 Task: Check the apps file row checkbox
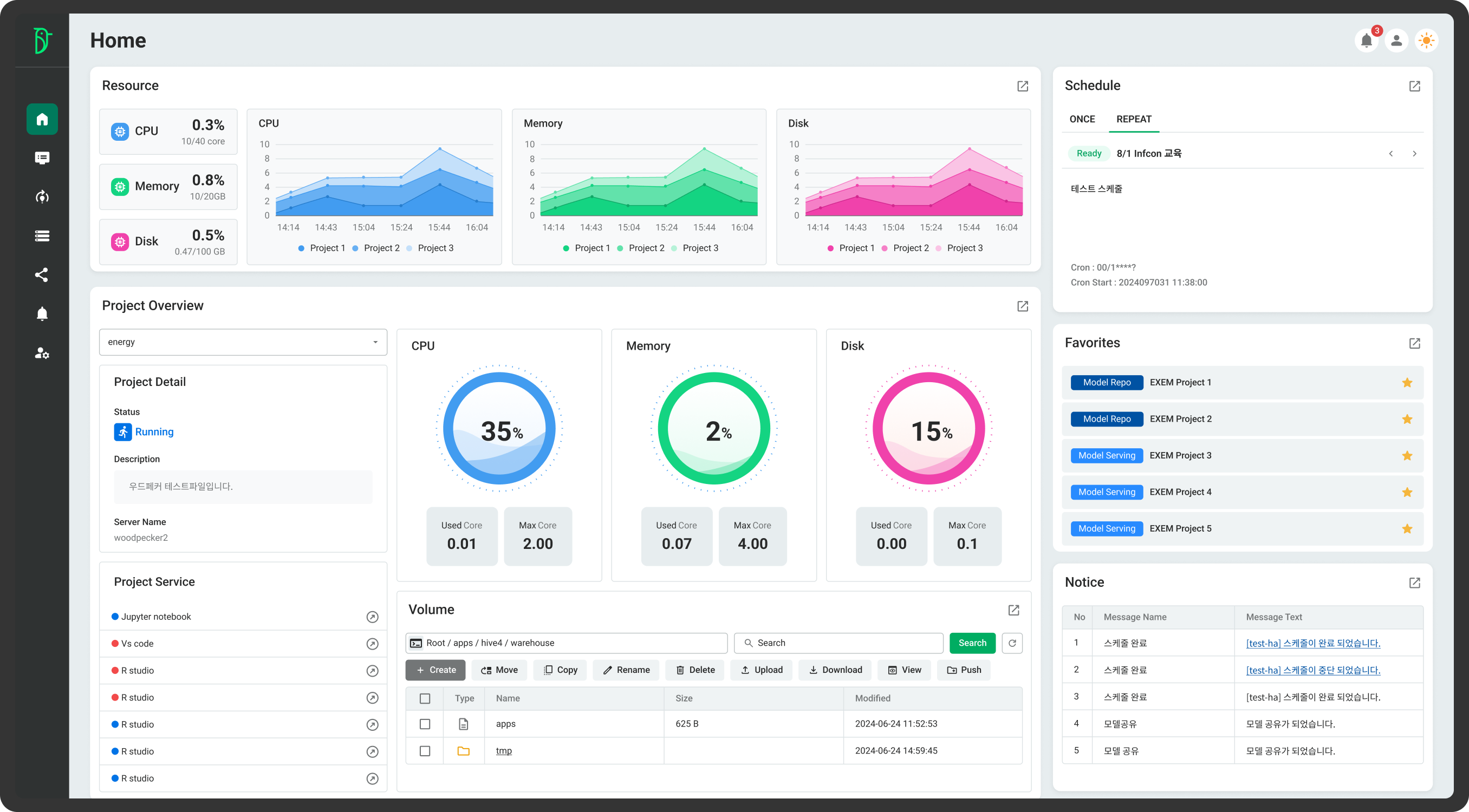click(425, 724)
